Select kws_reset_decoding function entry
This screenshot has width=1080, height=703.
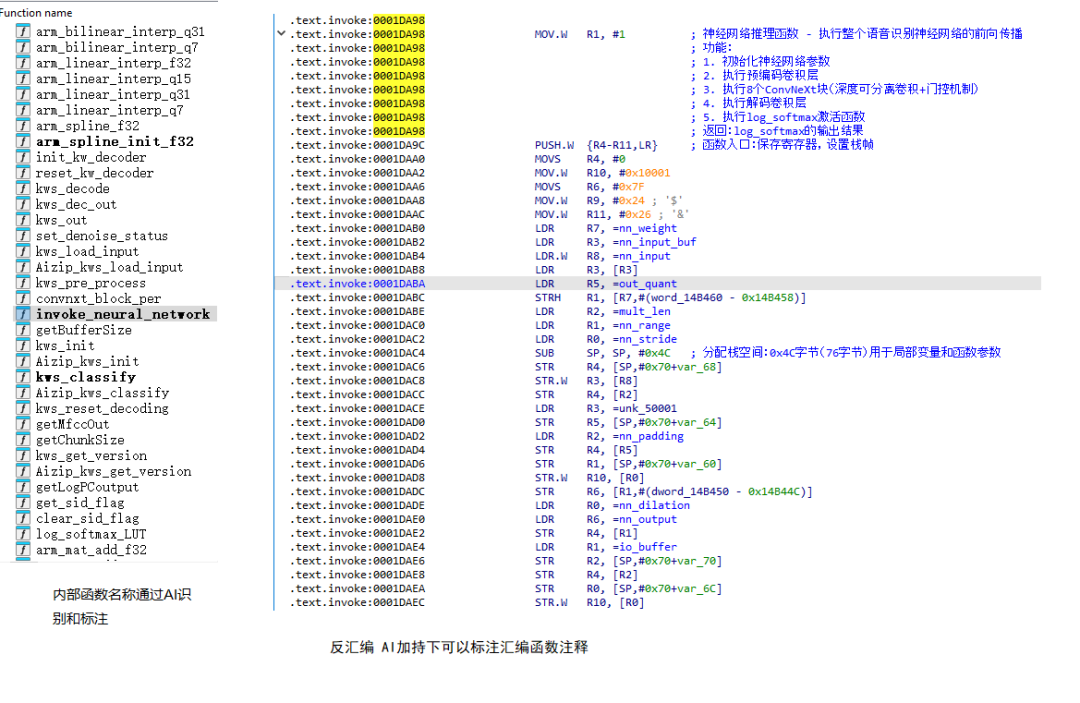click(102, 408)
